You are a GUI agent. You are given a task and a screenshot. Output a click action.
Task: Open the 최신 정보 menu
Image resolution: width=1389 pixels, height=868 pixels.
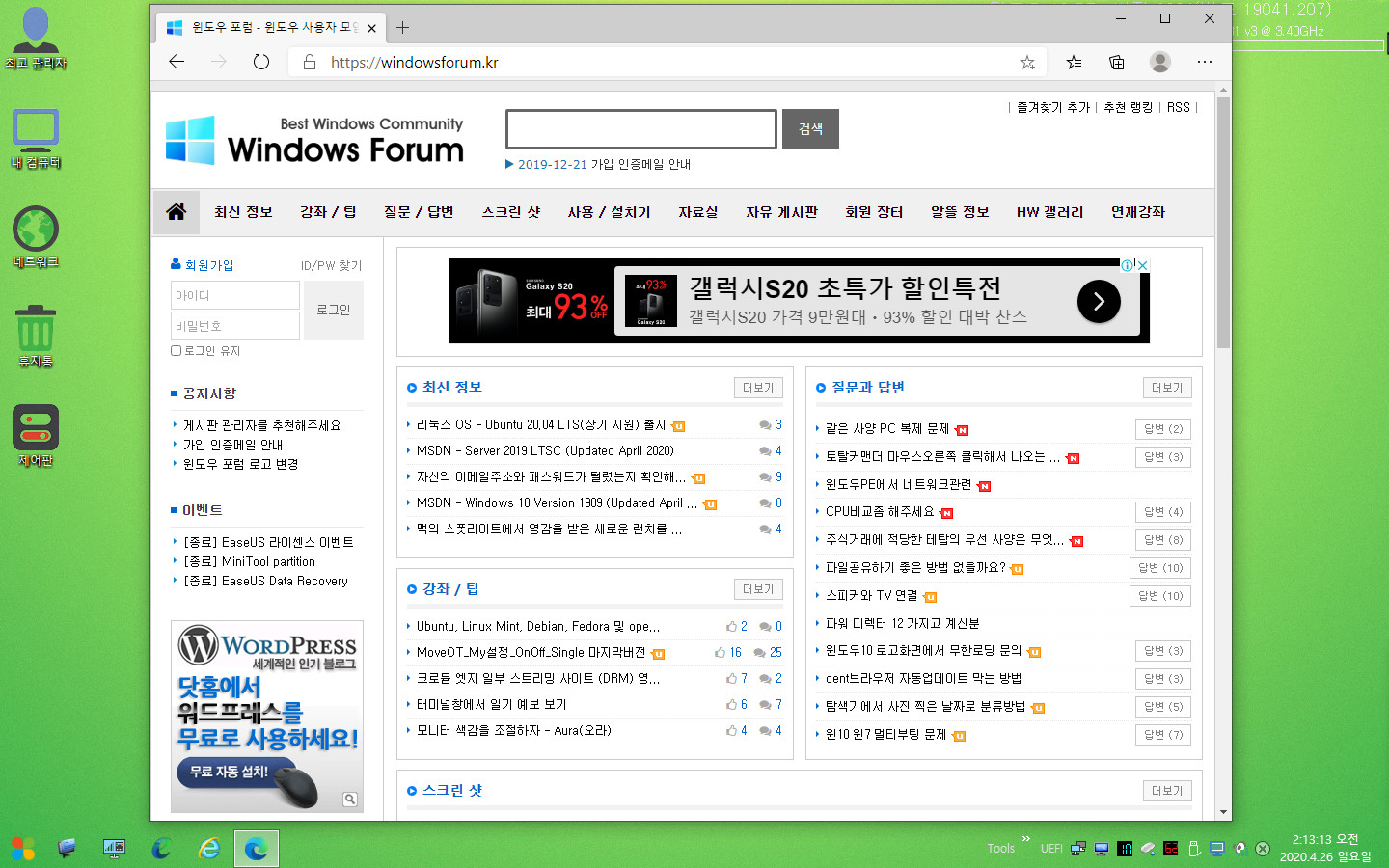point(243,212)
